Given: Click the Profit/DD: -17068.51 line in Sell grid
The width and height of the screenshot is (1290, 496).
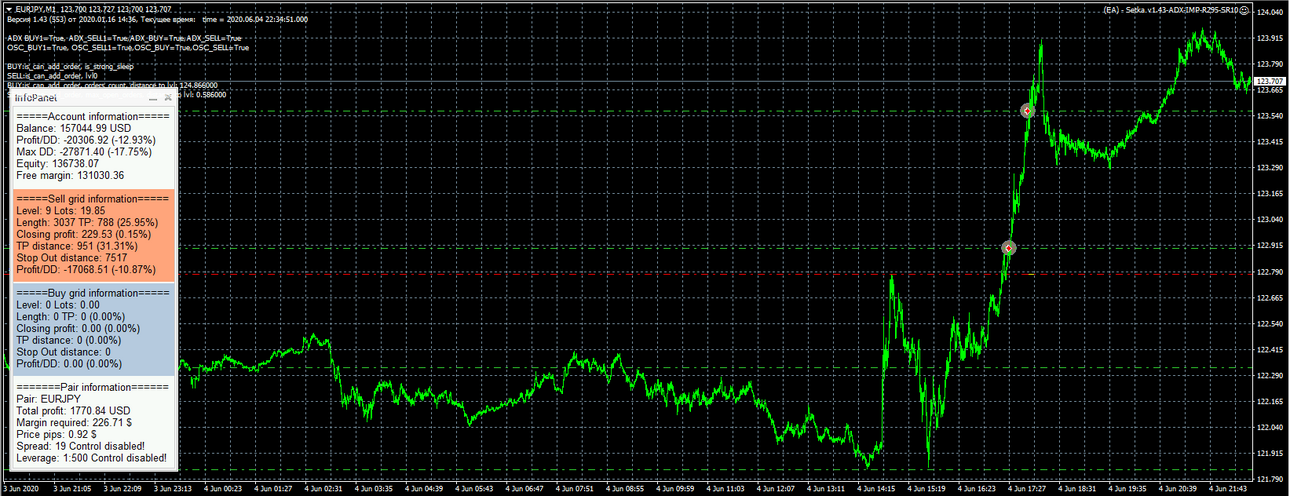Looking at the screenshot, I should 86,269.
